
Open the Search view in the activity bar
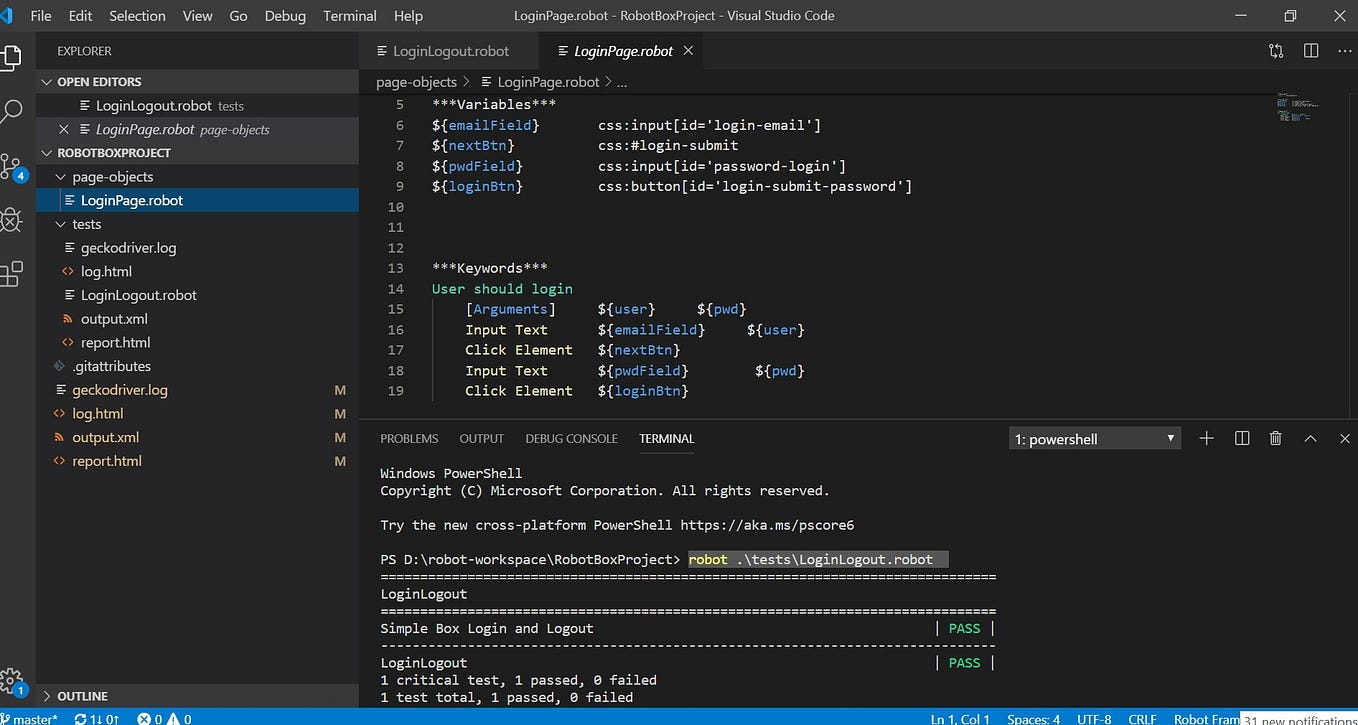pyautogui.click(x=13, y=112)
